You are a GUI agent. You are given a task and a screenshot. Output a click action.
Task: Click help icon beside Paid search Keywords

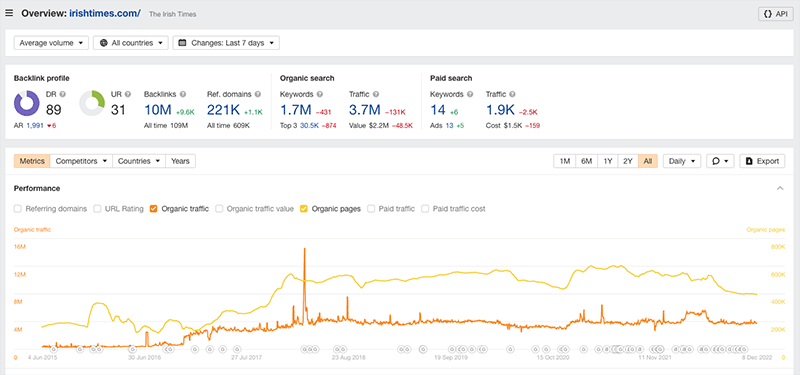[470, 94]
